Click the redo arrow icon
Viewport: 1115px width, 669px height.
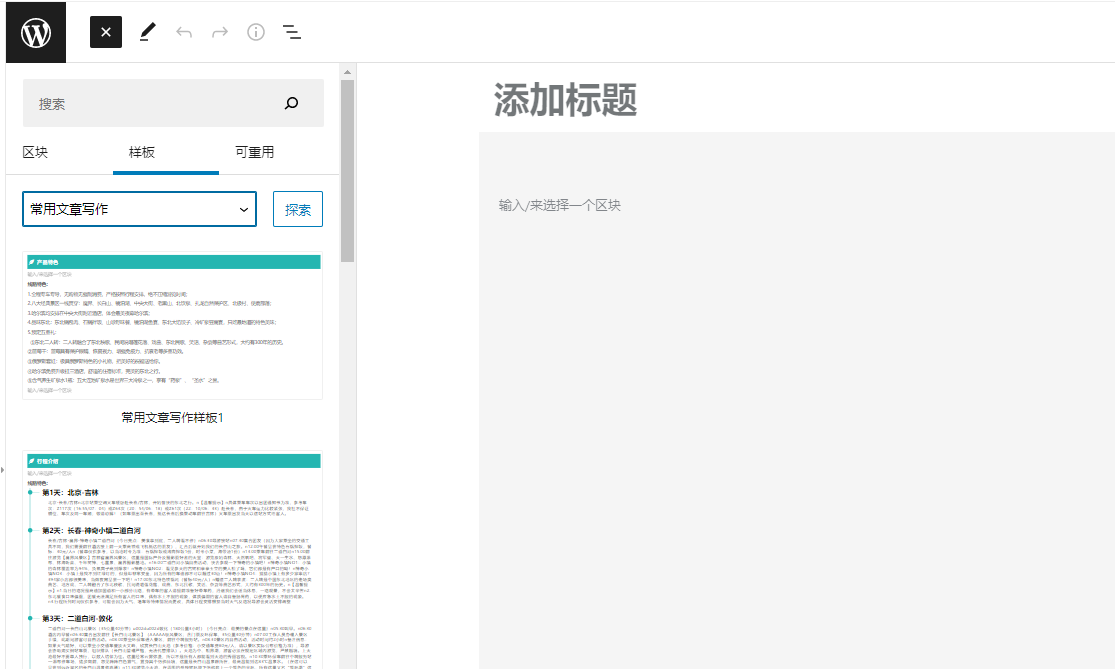pyautogui.click(x=219, y=31)
